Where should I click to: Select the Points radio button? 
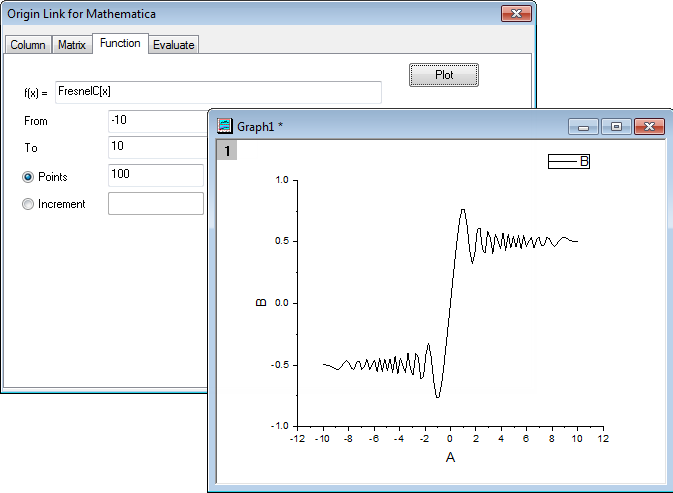[28, 177]
